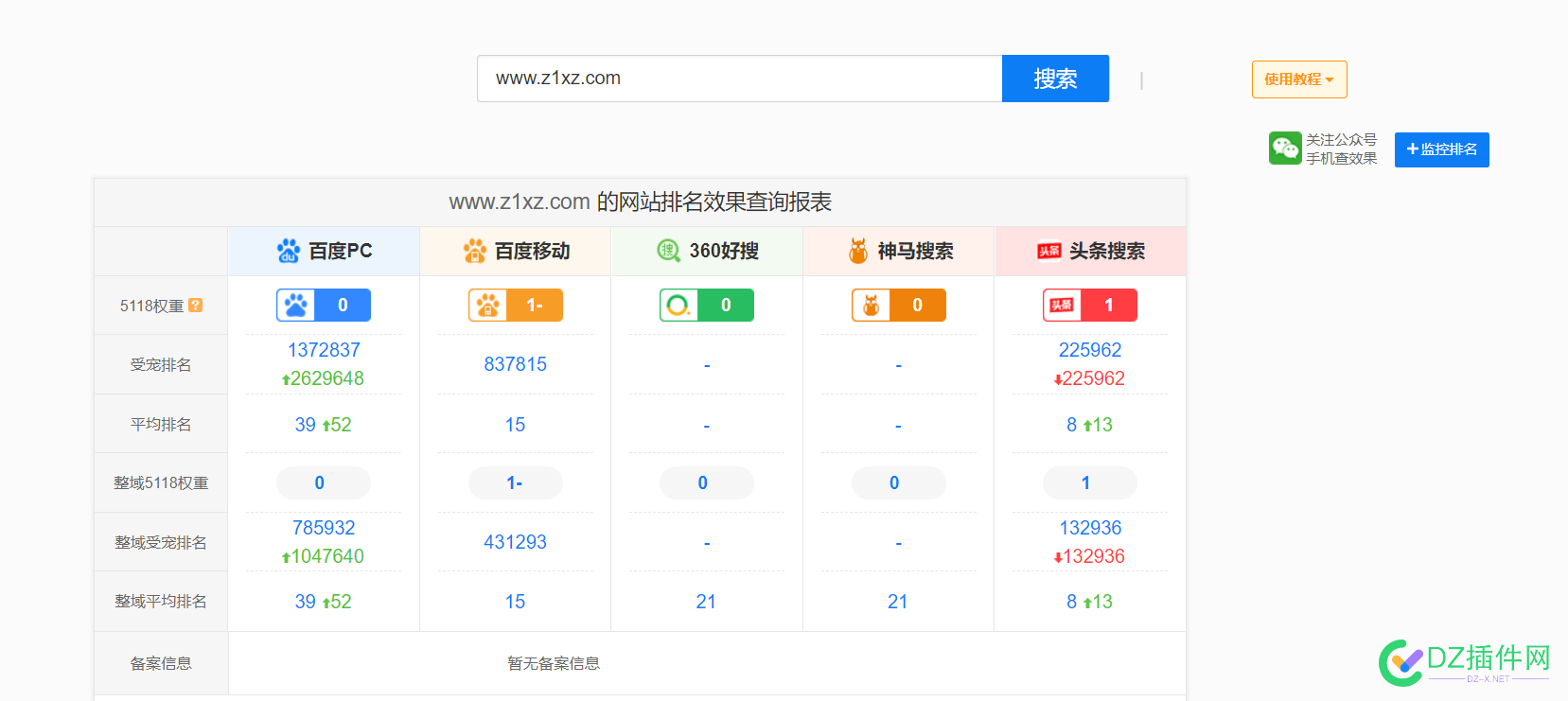
Task: Click the red decrease value 132936
Action: tap(1089, 556)
